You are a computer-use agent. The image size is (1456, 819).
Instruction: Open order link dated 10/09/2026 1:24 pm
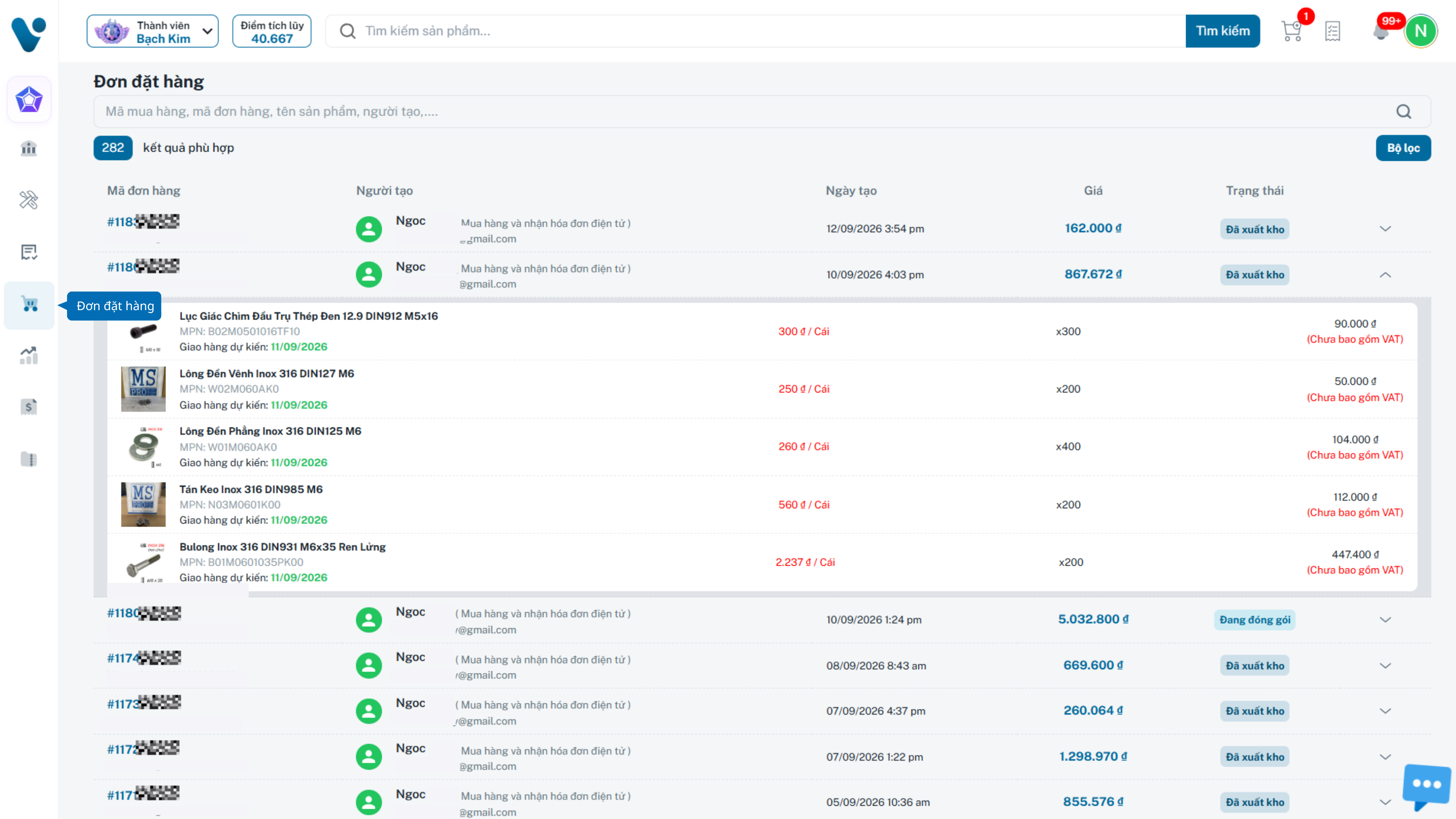click(x=144, y=613)
